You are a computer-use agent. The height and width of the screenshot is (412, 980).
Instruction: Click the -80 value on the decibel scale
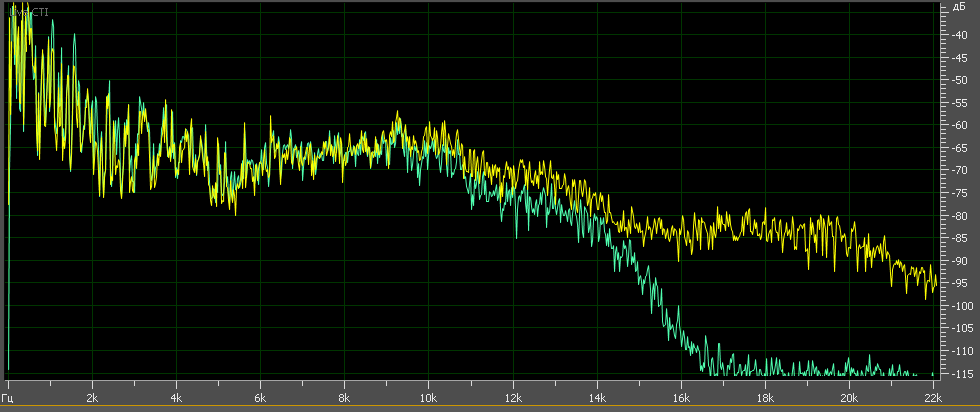(x=959, y=215)
